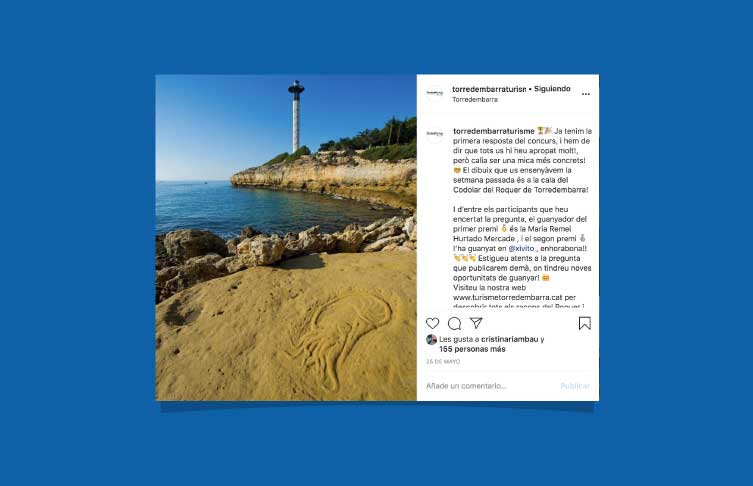Open torredembarraturisme header profile picture
This screenshot has width=753, height=486.
[435, 94]
